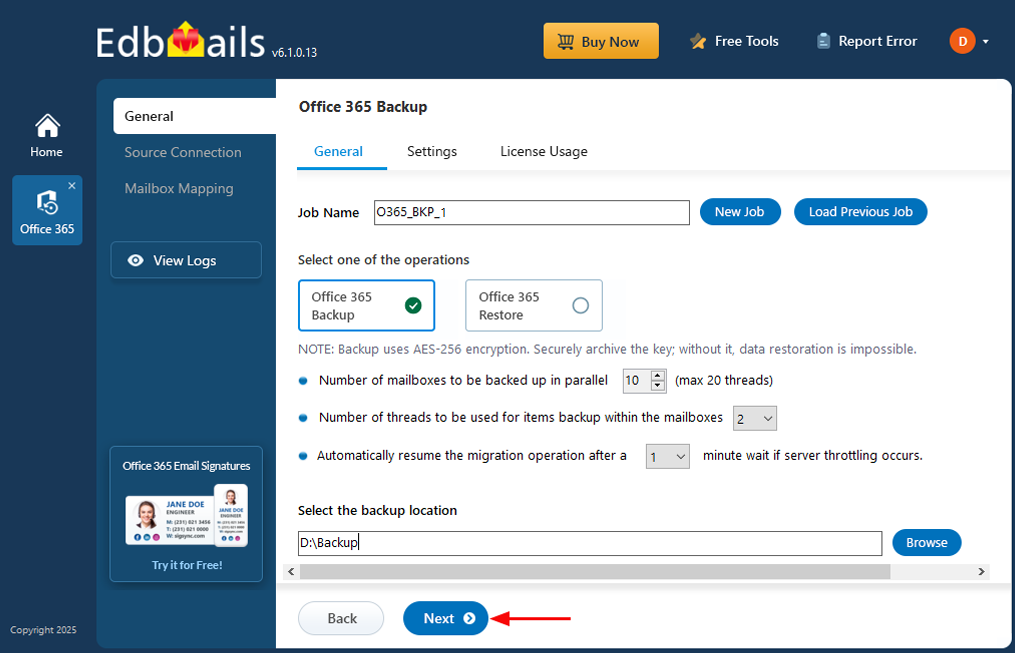Click 'Select the backup location' label
This screenshot has height=653, width=1015.
pyautogui.click(x=377, y=511)
